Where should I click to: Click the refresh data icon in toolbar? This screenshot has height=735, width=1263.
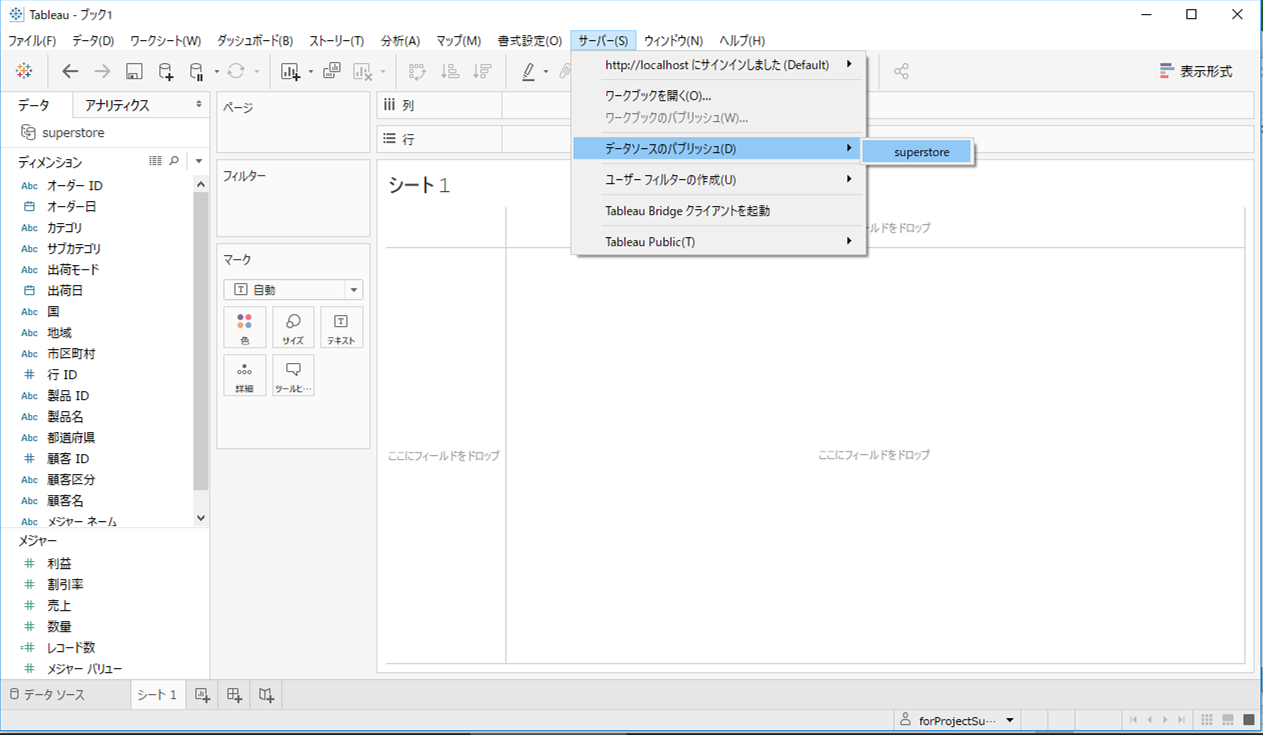point(236,71)
